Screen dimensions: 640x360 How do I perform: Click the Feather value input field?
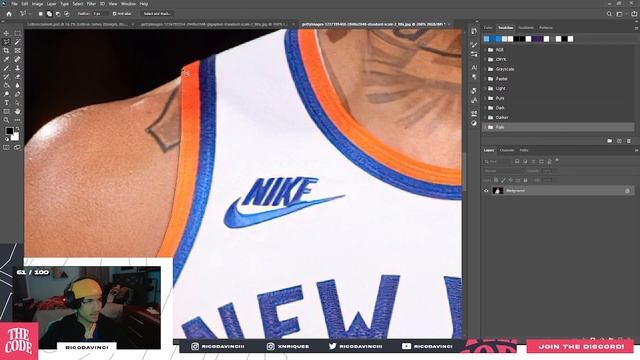click(100, 14)
